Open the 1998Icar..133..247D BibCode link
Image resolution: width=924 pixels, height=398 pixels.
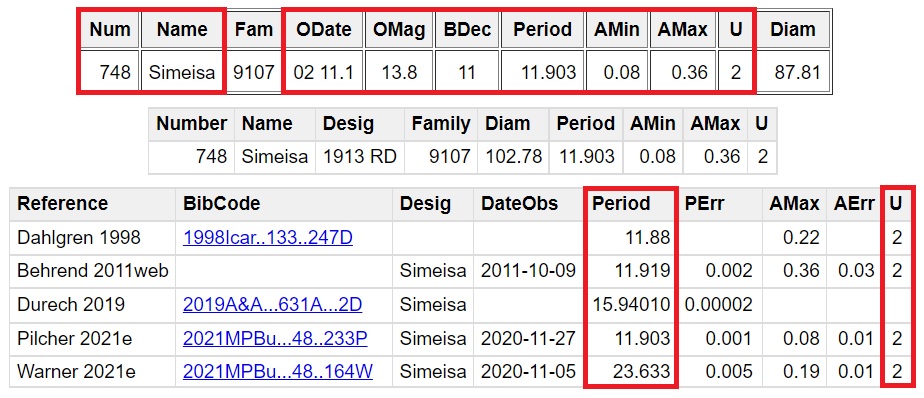pyautogui.click(x=268, y=238)
